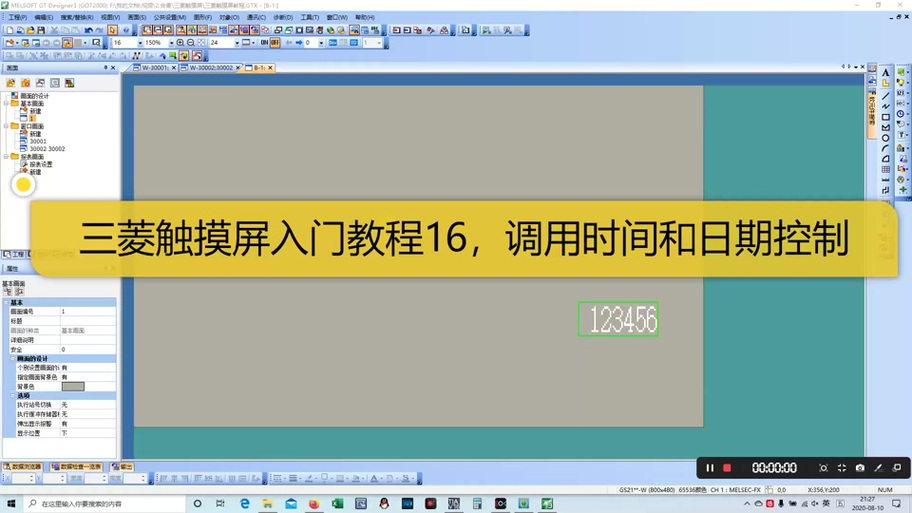
Task: Open Microsoft Edge from taskbar
Action: (244, 504)
